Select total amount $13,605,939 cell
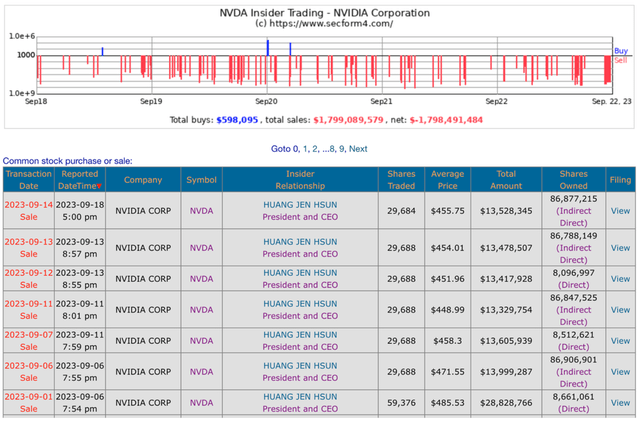The height and width of the screenshot is (422, 640). 506,341
